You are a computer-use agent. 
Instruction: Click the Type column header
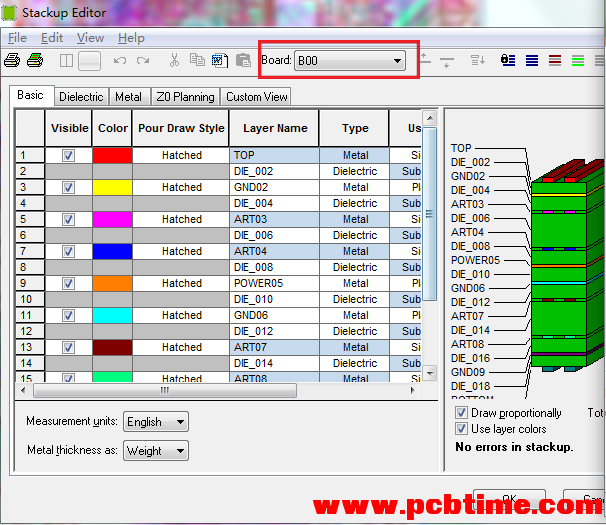pyautogui.click(x=354, y=128)
